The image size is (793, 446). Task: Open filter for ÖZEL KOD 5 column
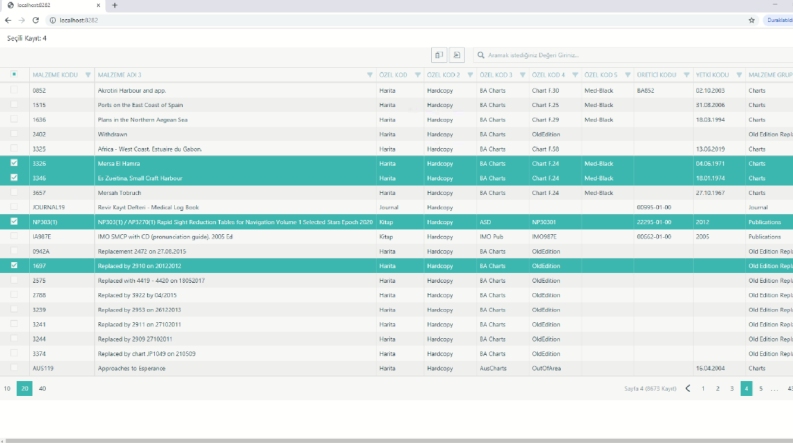[628, 75]
